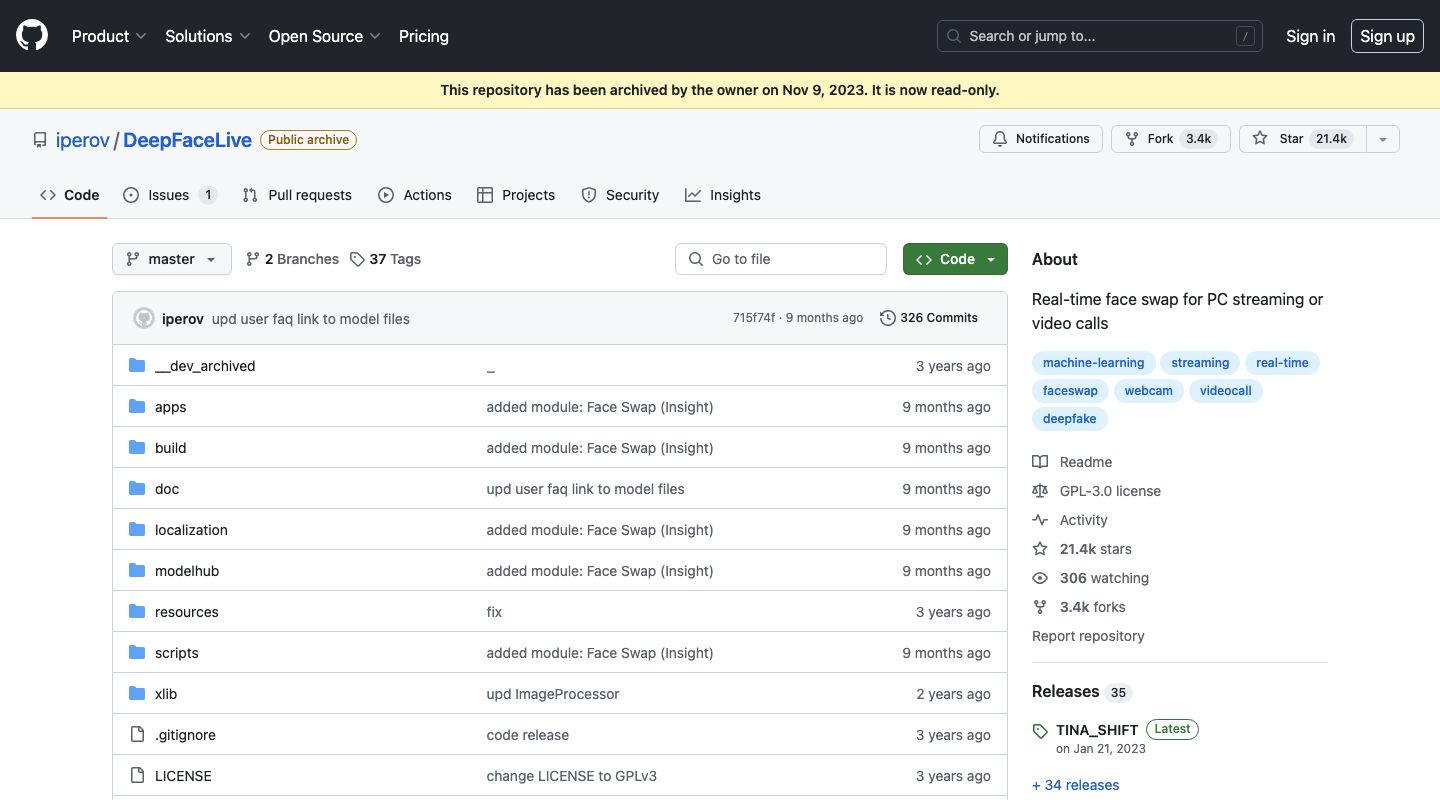Expand the Product menu

(x=109, y=36)
